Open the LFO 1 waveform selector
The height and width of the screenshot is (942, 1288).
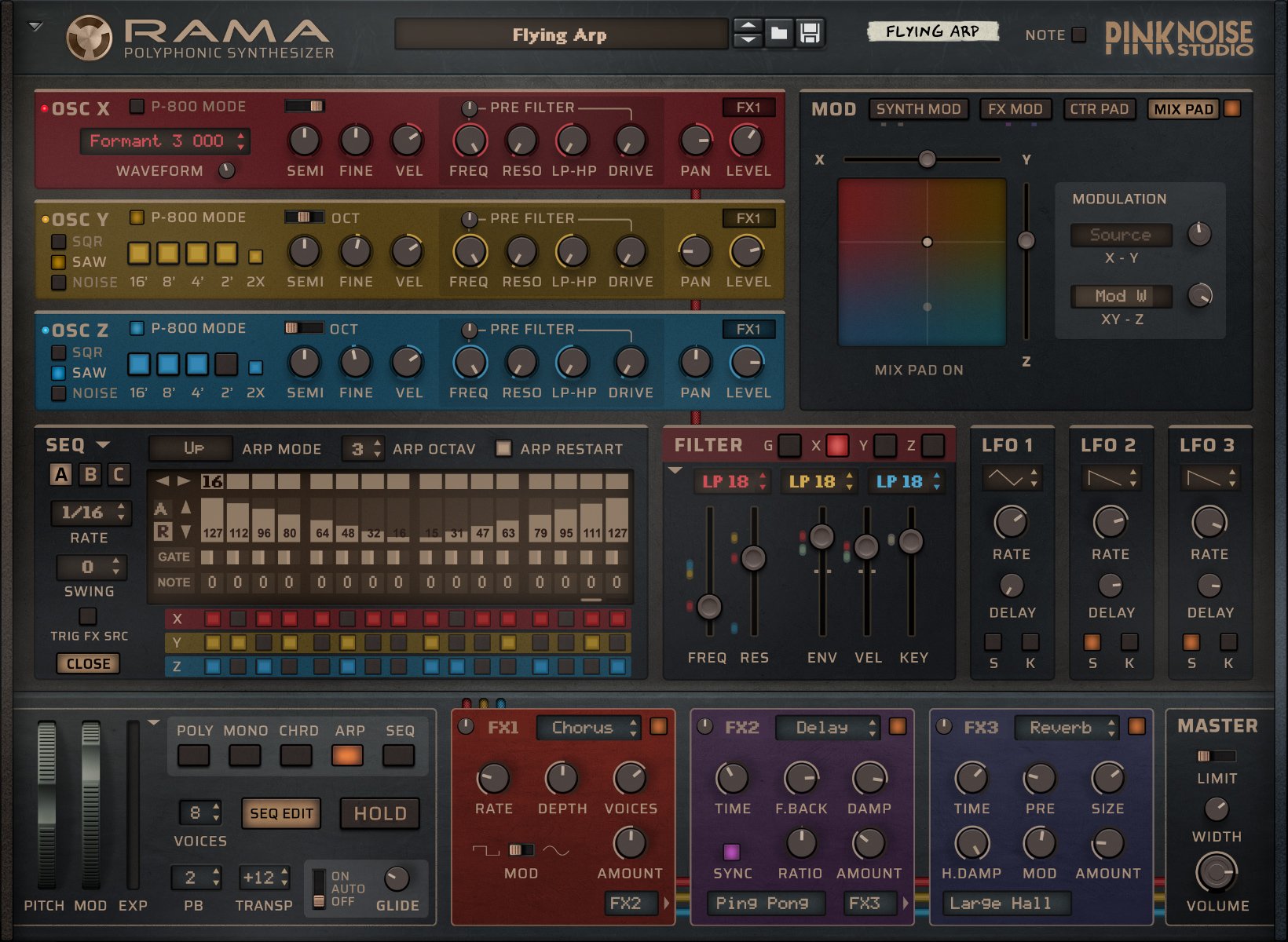point(1012,477)
